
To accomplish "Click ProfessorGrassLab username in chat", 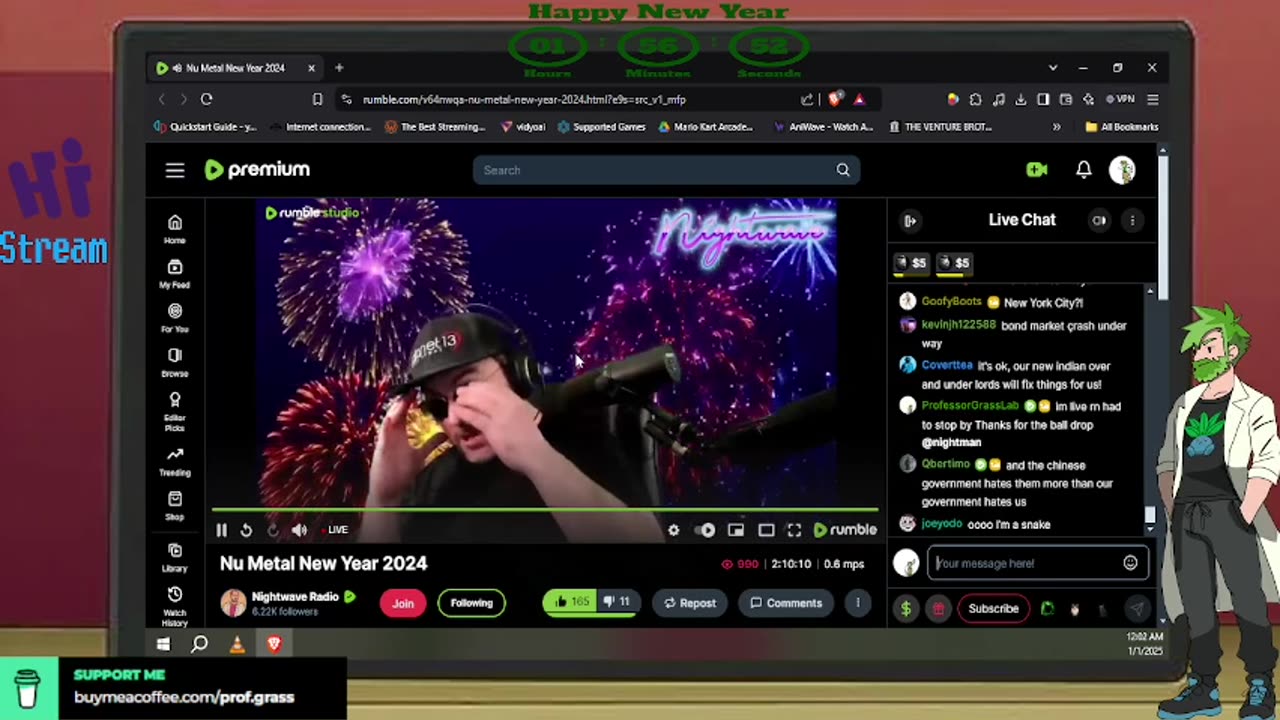I will point(970,406).
